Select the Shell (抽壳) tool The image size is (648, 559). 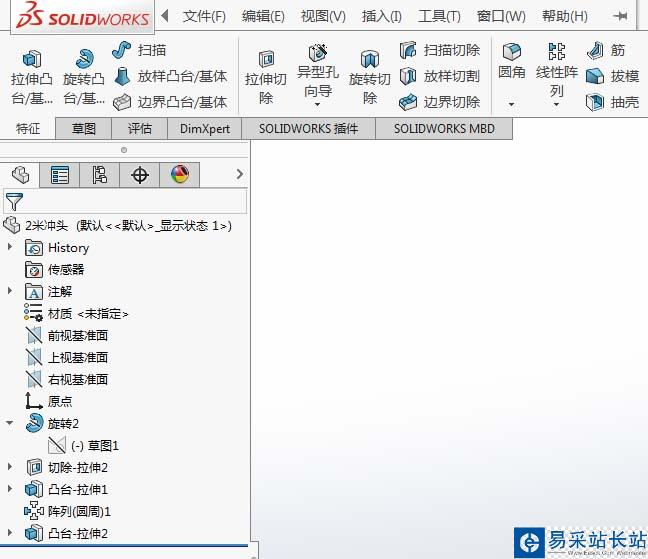(613, 102)
